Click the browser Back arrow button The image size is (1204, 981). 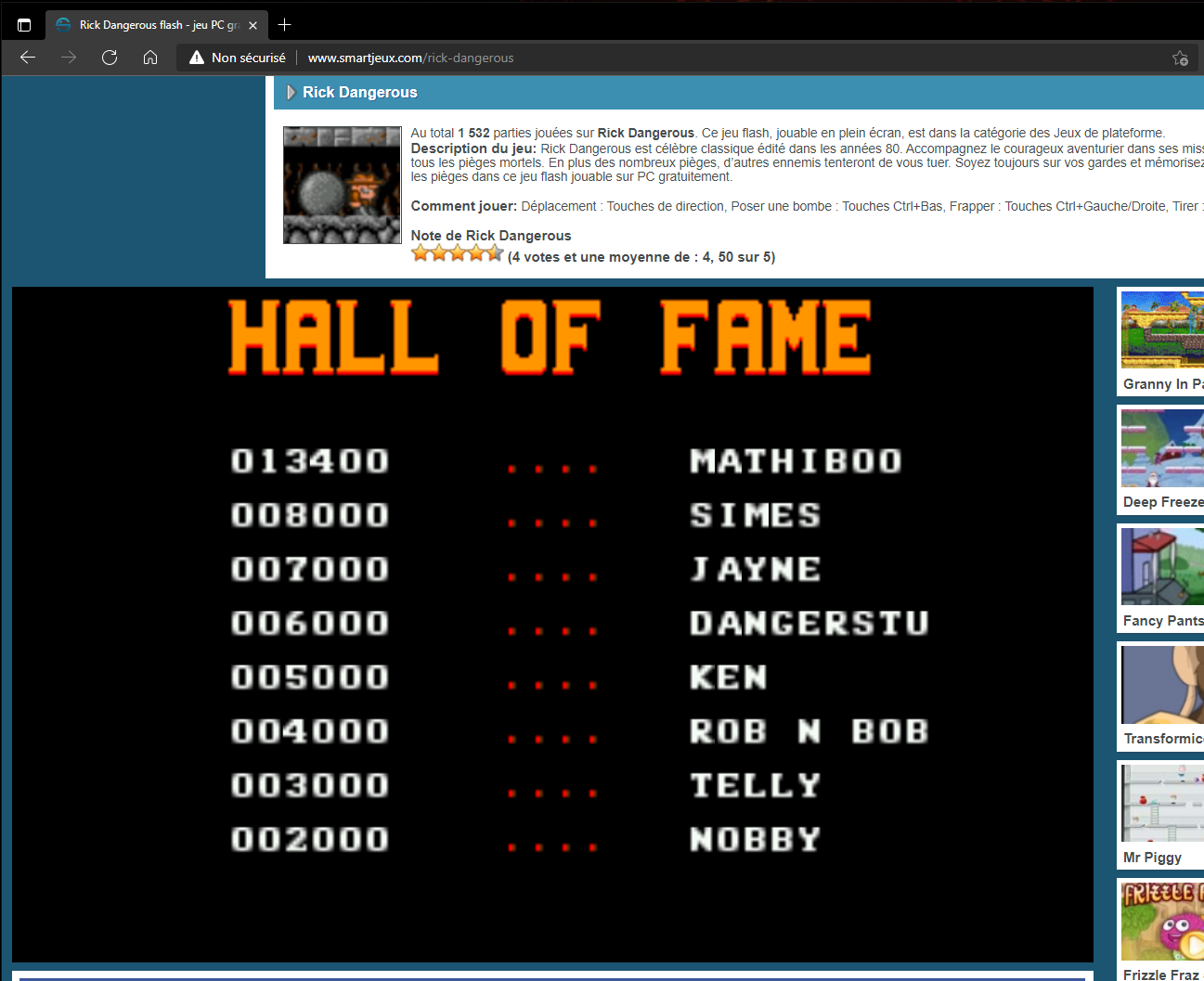coord(28,58)
